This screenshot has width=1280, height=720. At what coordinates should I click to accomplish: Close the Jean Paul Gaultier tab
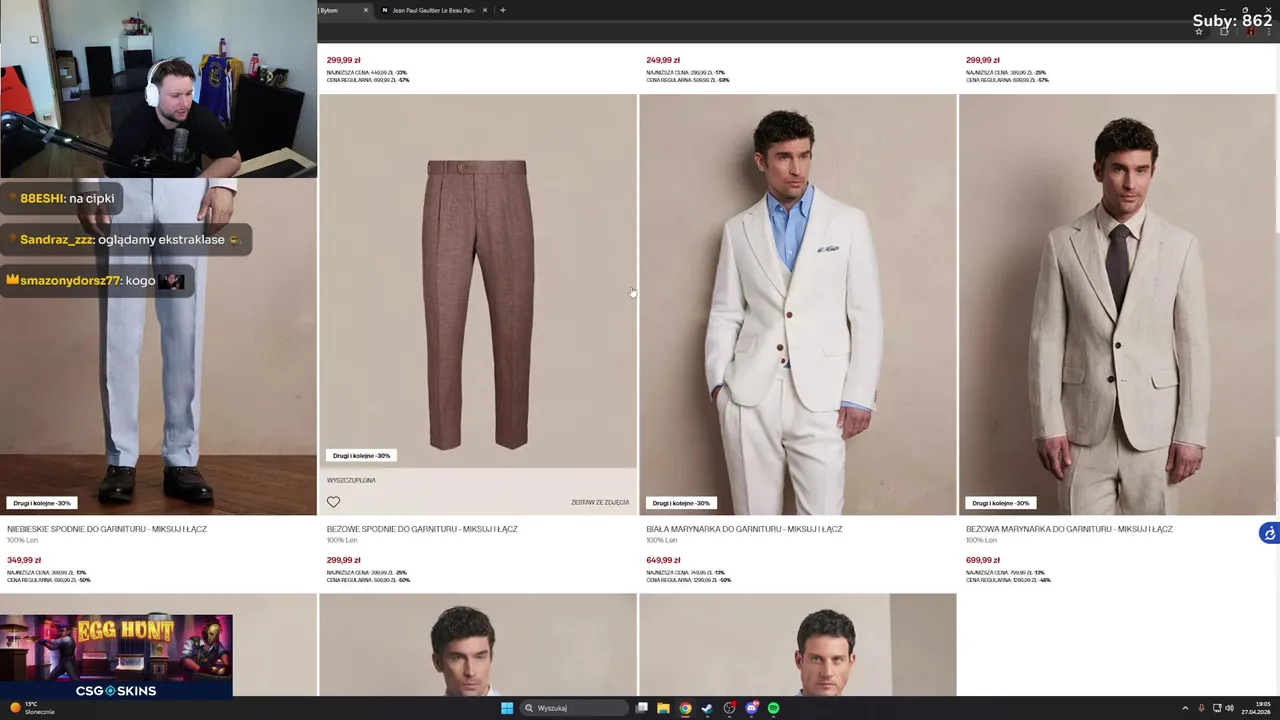click(485, 10)
